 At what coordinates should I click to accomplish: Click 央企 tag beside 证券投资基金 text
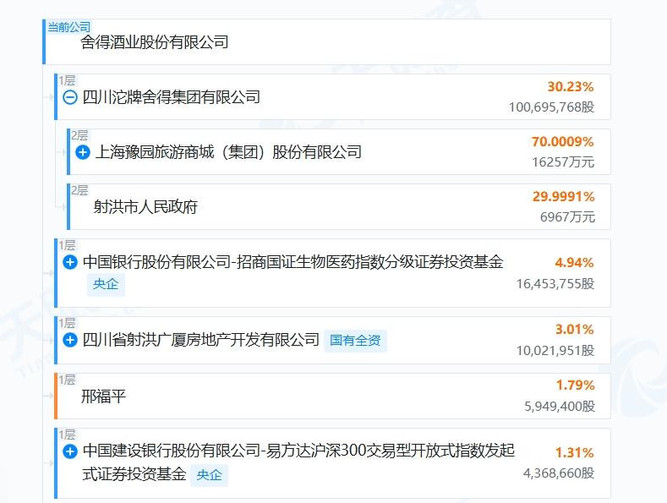(x=209, y=475)
